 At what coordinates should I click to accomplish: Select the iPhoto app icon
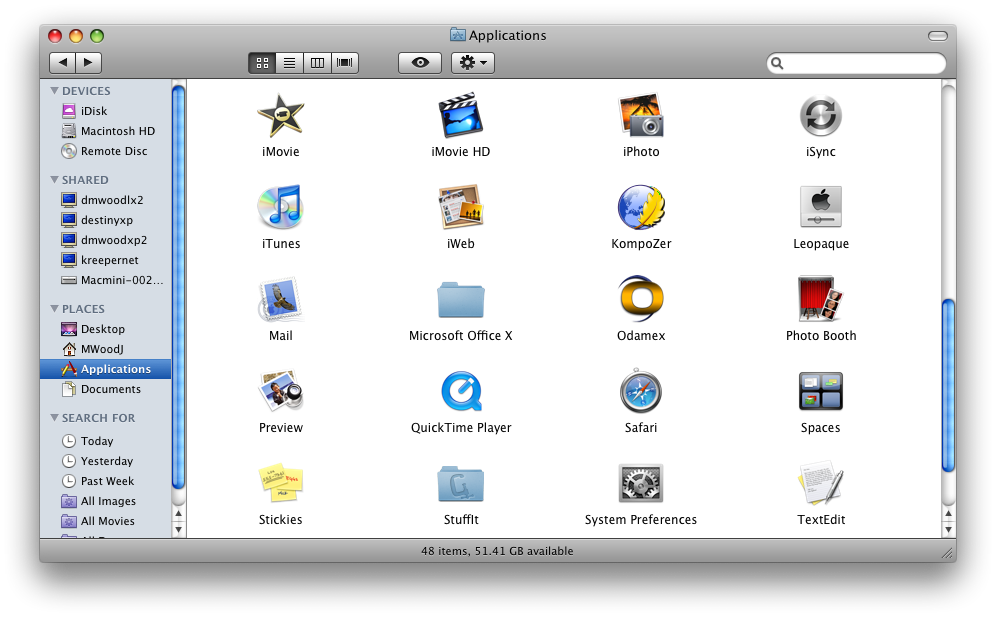[641, 116]
